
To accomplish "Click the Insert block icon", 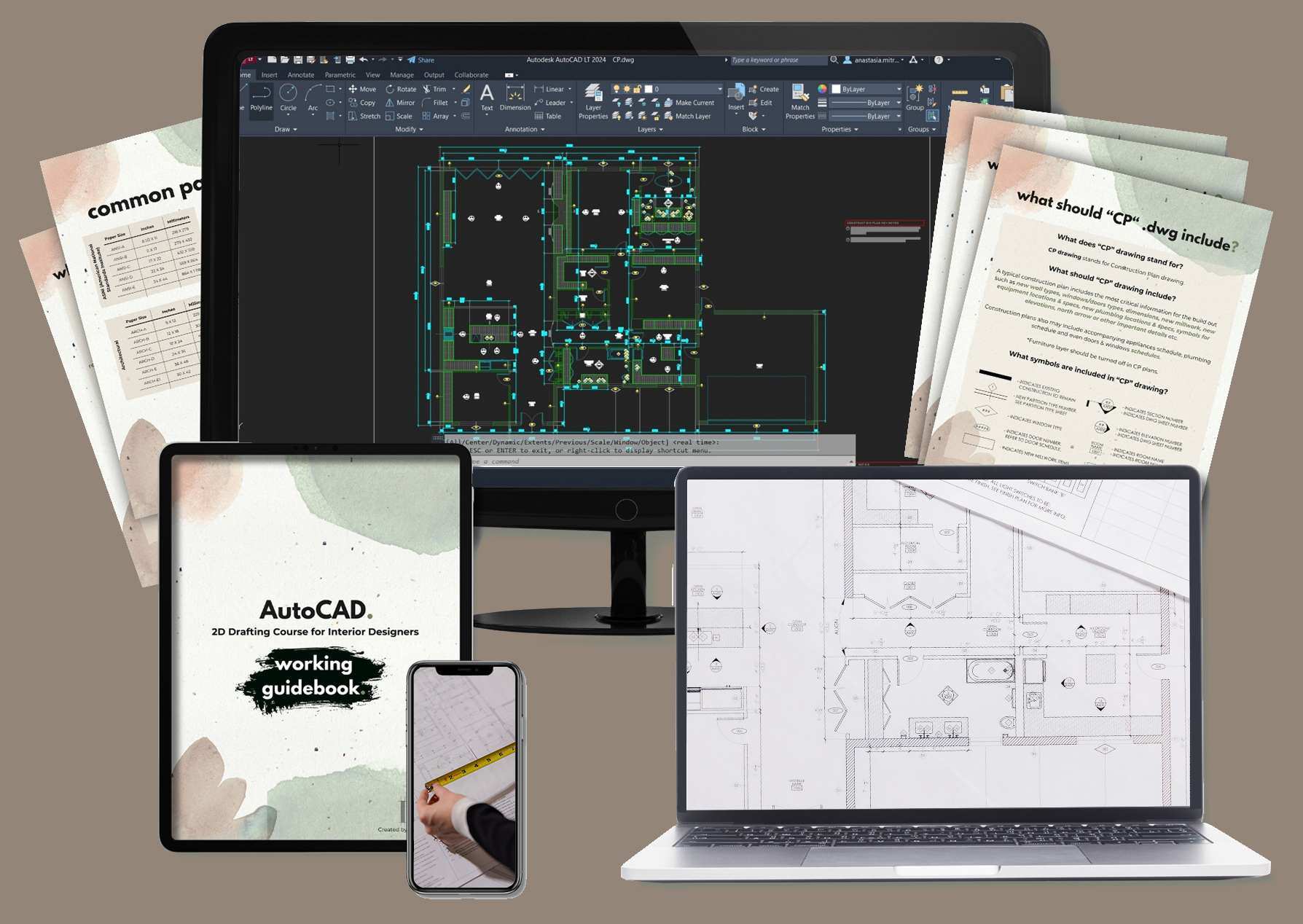I will click(x=736, y=98).
